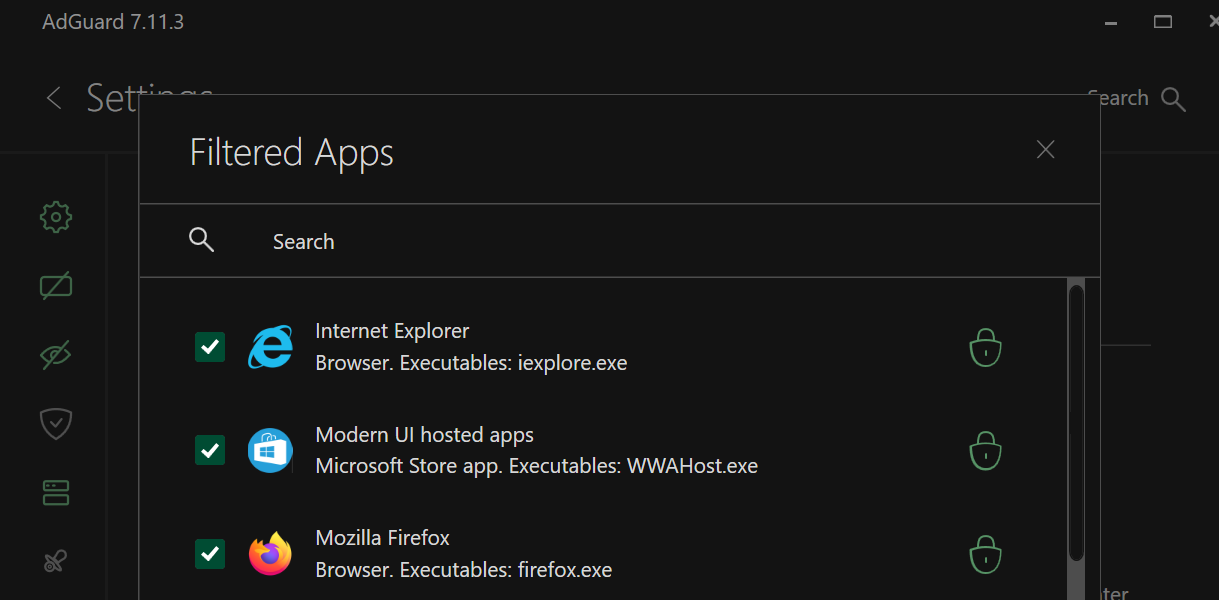
Task: Open Browsing Security shield icon in sidebar
Action: pos(56,423)
